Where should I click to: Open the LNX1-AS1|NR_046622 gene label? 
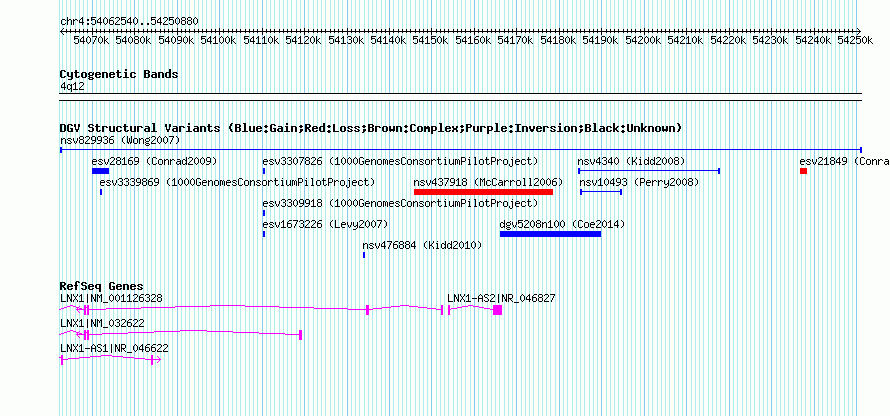pos(114,348)
